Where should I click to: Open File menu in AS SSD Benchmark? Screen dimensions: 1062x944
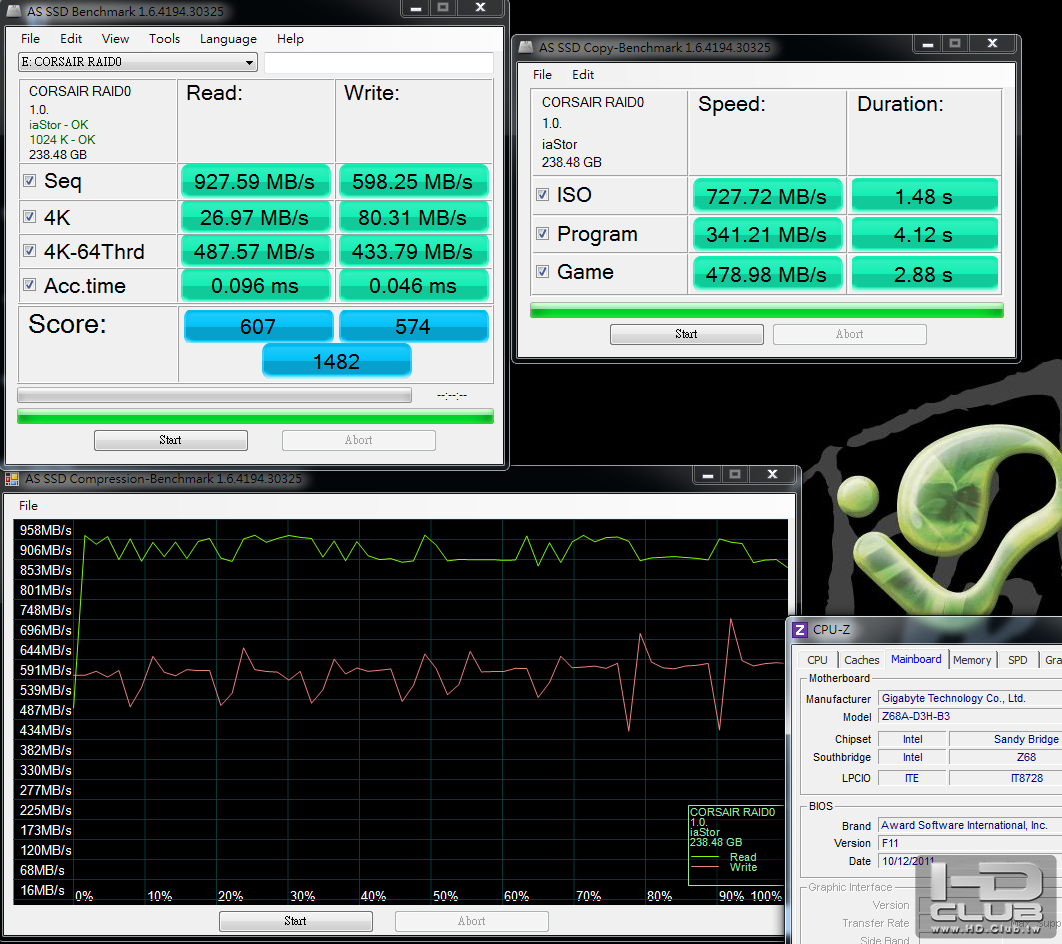point(30,39)
